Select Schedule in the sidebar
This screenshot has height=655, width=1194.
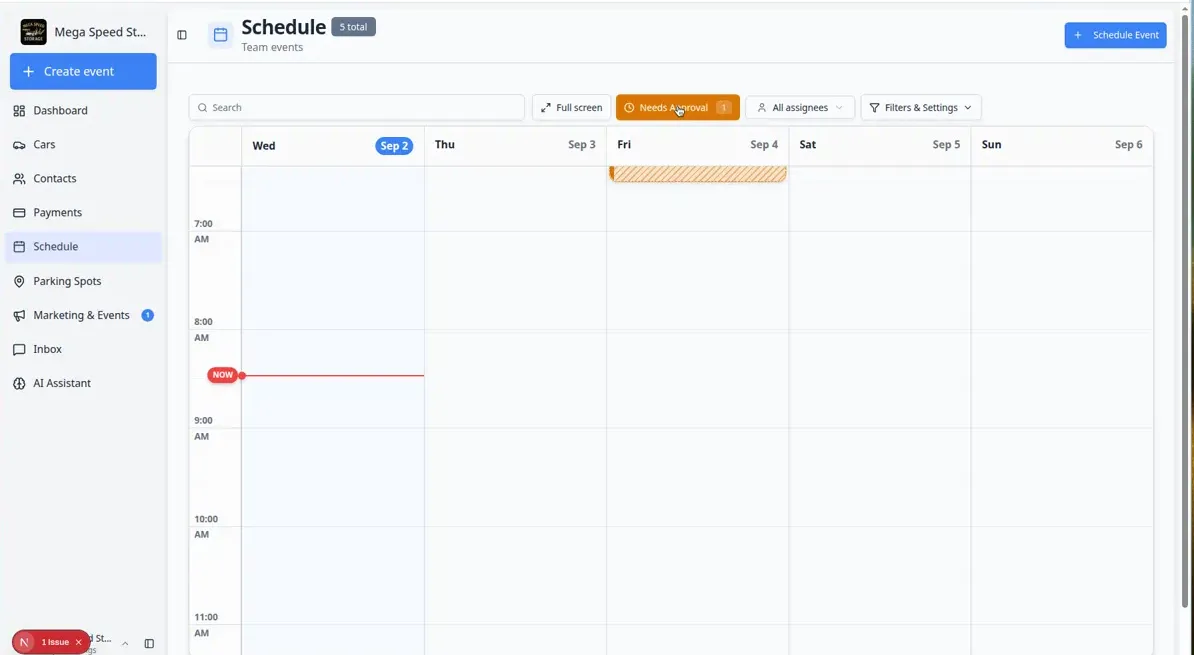(x=83, y=247)
